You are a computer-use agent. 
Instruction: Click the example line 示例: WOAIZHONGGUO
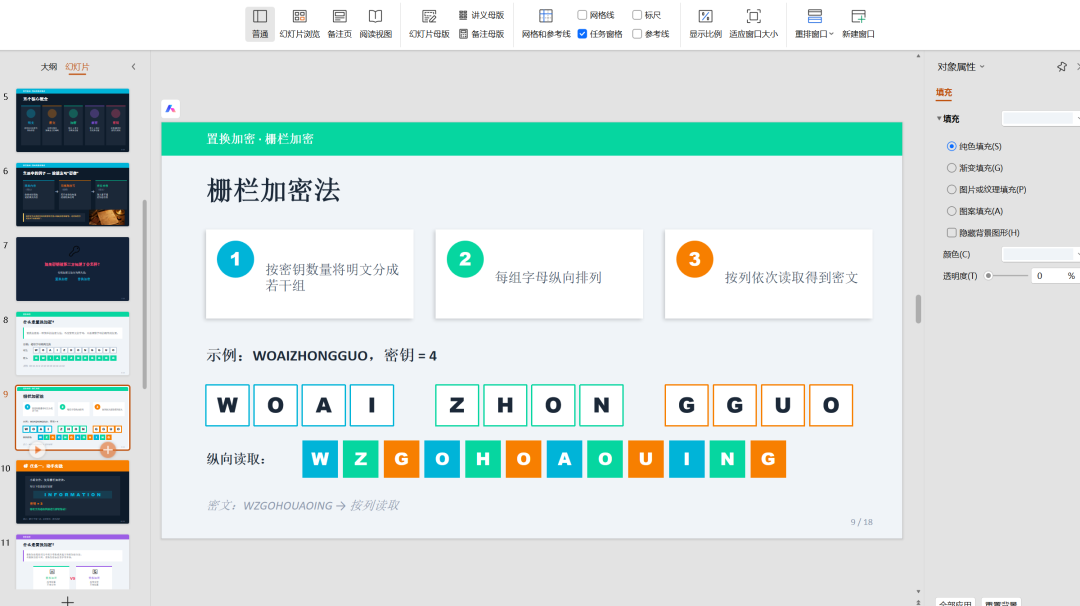(x=322, y=355)
